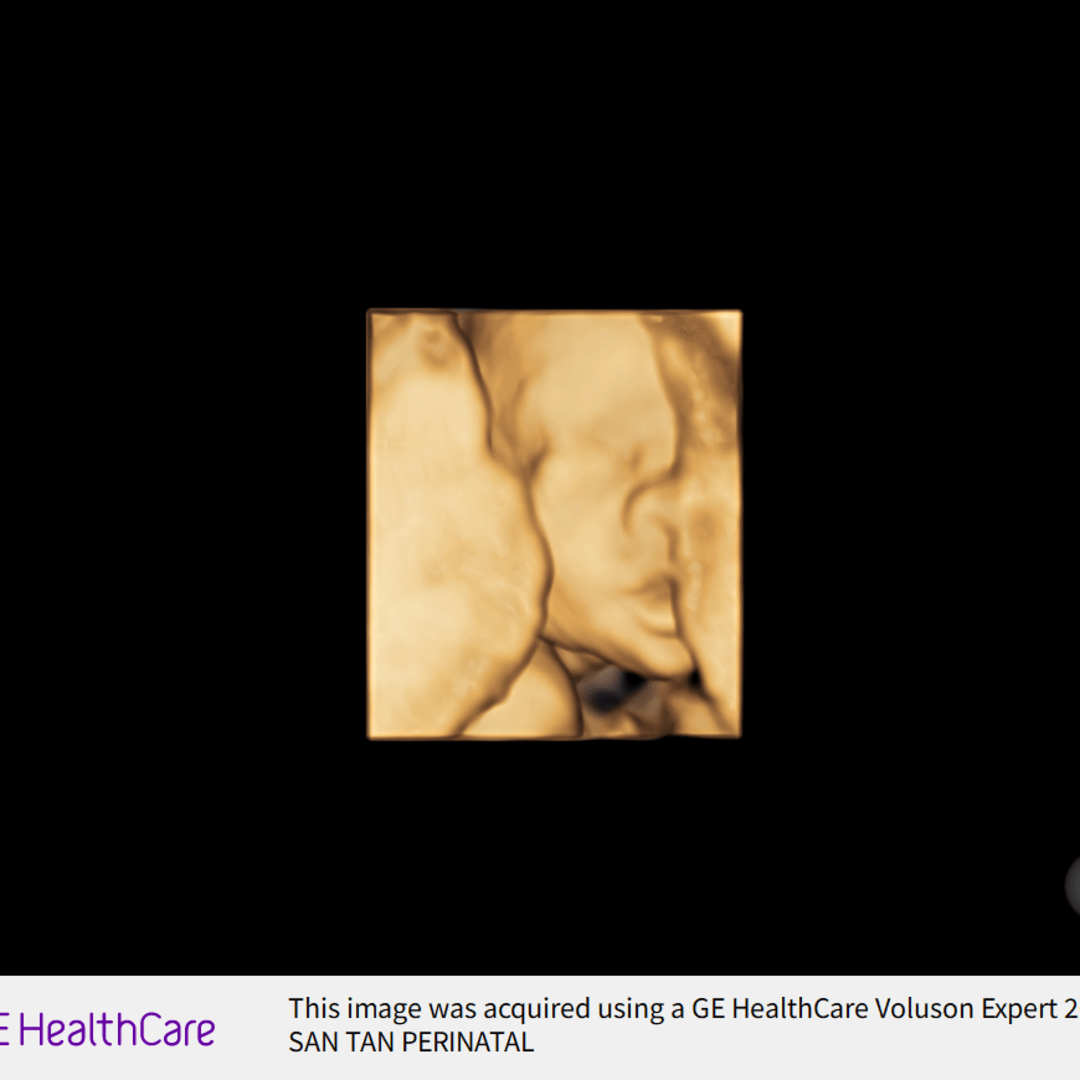The width and height of the screenshot is (1080, 1080).
Task: Click the black background below the ultrasound
Action: [x=540, y=858]
